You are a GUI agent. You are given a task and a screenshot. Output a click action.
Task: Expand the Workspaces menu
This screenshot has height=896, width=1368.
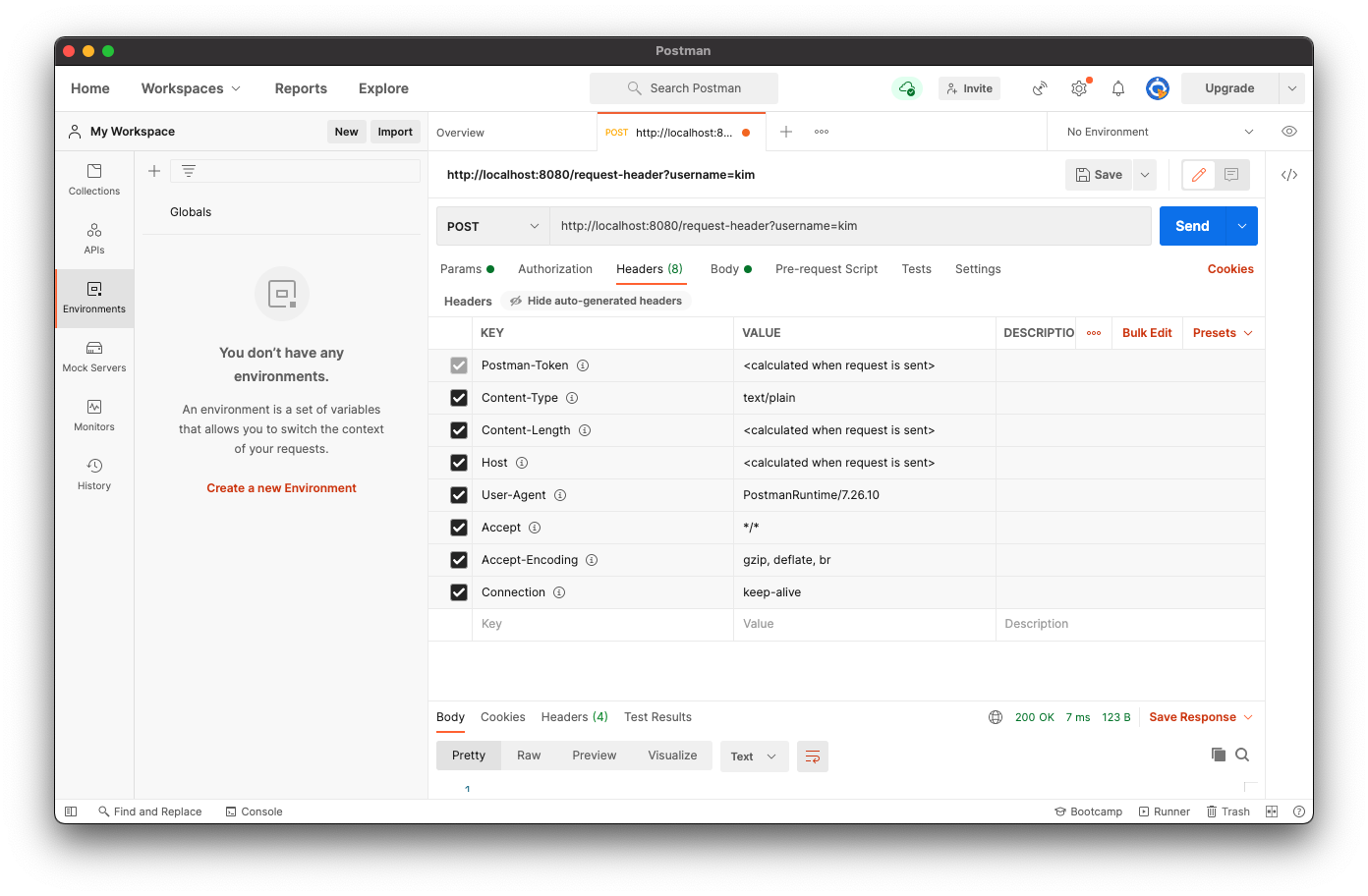[x=191, y=88]
